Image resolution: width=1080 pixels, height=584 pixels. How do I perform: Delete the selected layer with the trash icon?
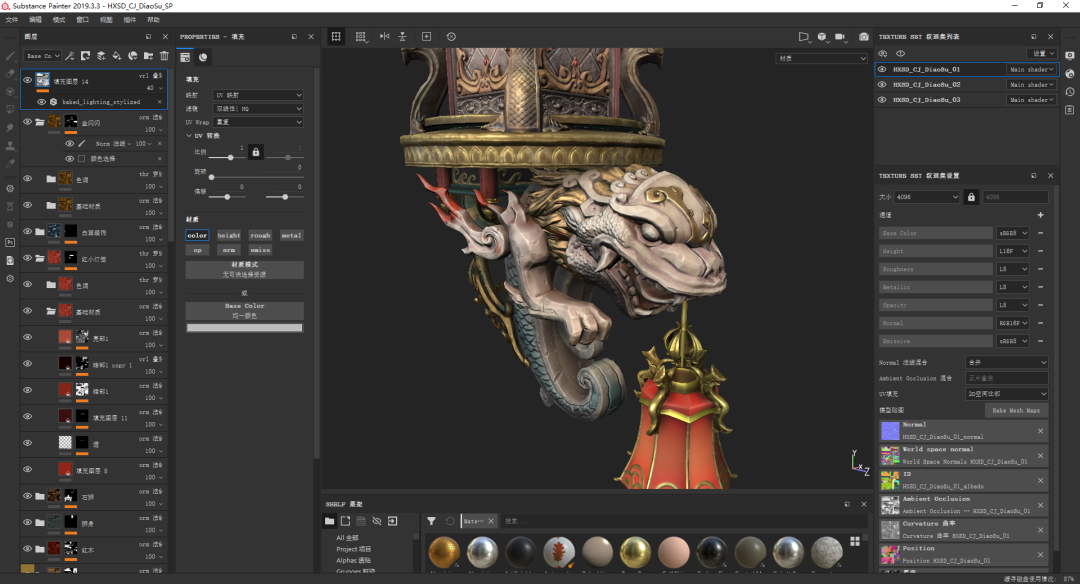164,56
